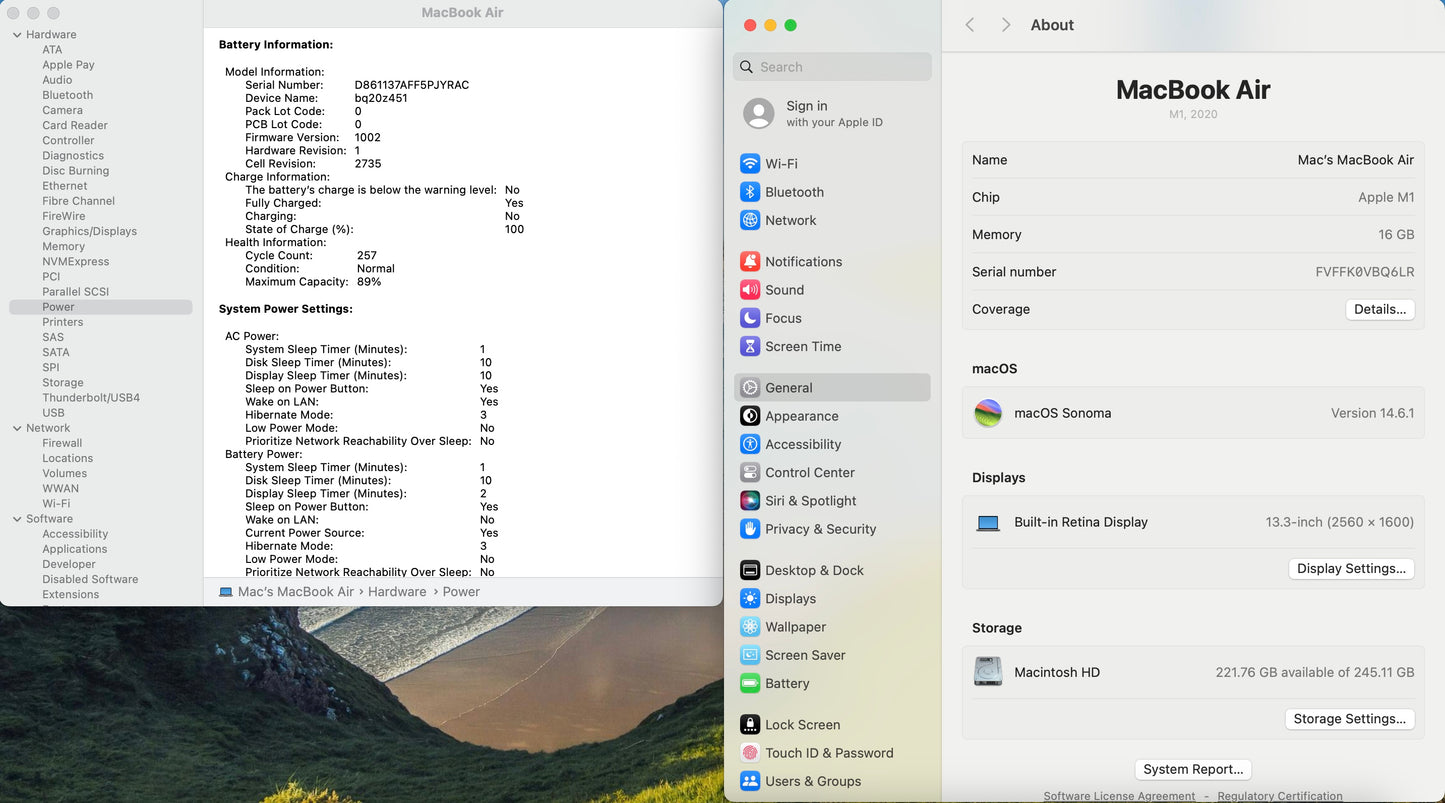Collapse the Network tree section
The image size is (1445, 803).
pos(17,428)
